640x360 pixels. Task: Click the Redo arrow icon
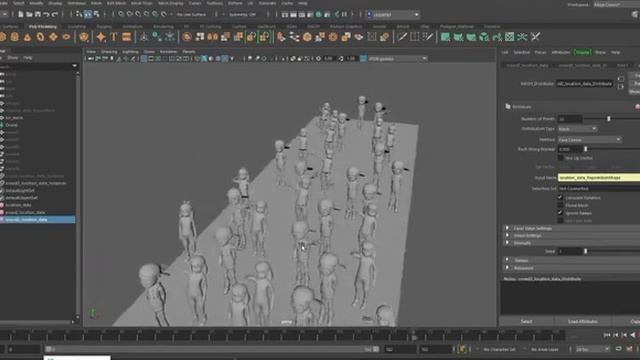[x=55, y=14]
